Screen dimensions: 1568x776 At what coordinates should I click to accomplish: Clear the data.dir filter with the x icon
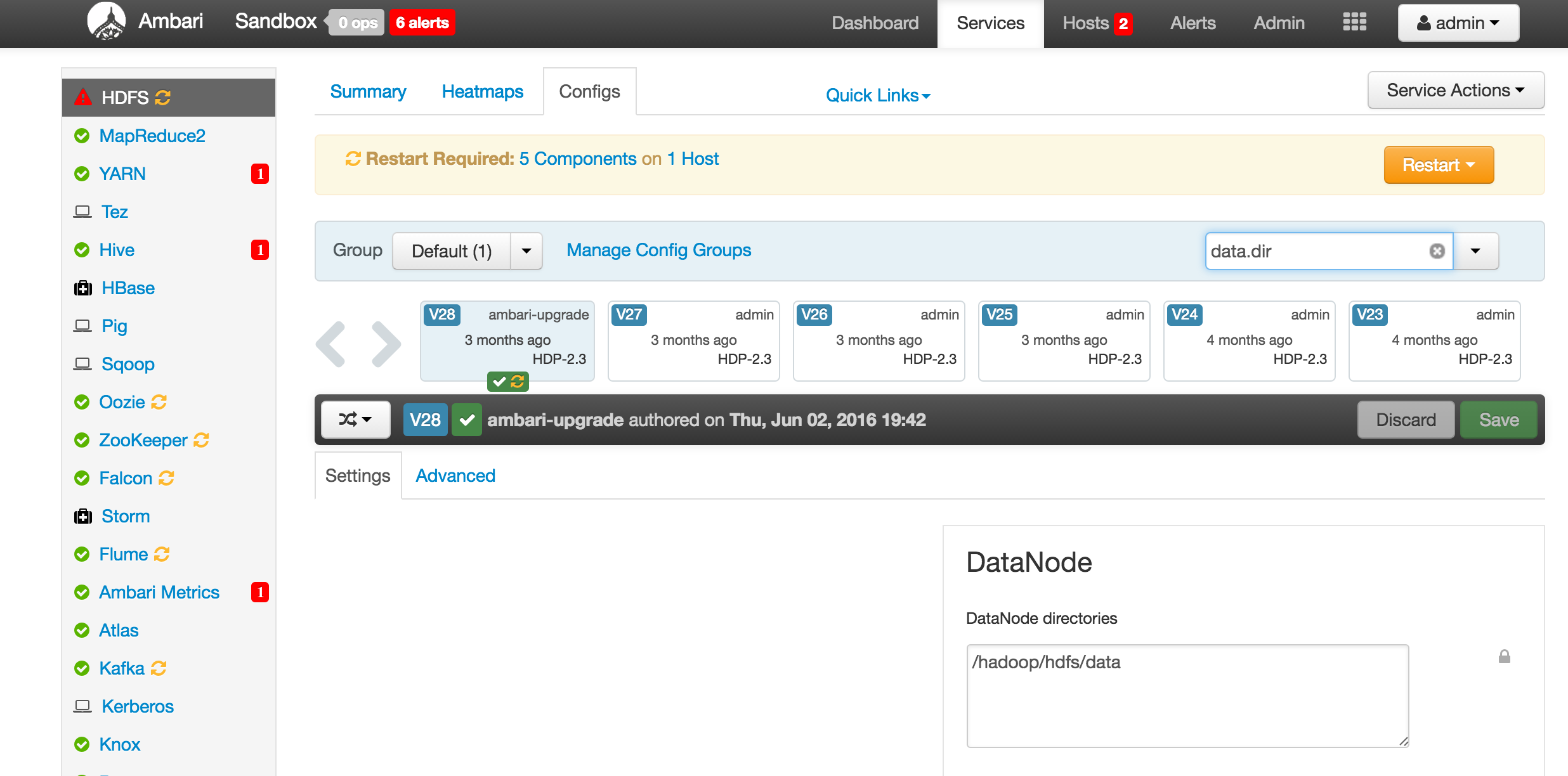(x=1435, y=251)
